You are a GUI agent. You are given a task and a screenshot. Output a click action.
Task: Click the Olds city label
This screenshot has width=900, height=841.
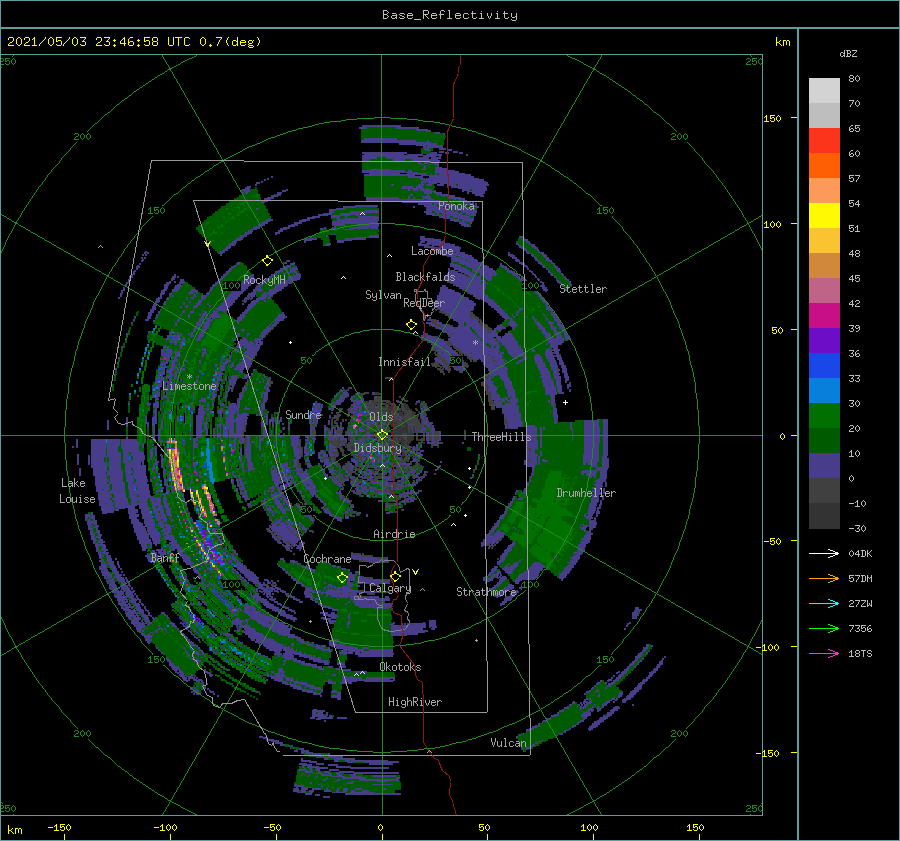[x=381, y=417]
